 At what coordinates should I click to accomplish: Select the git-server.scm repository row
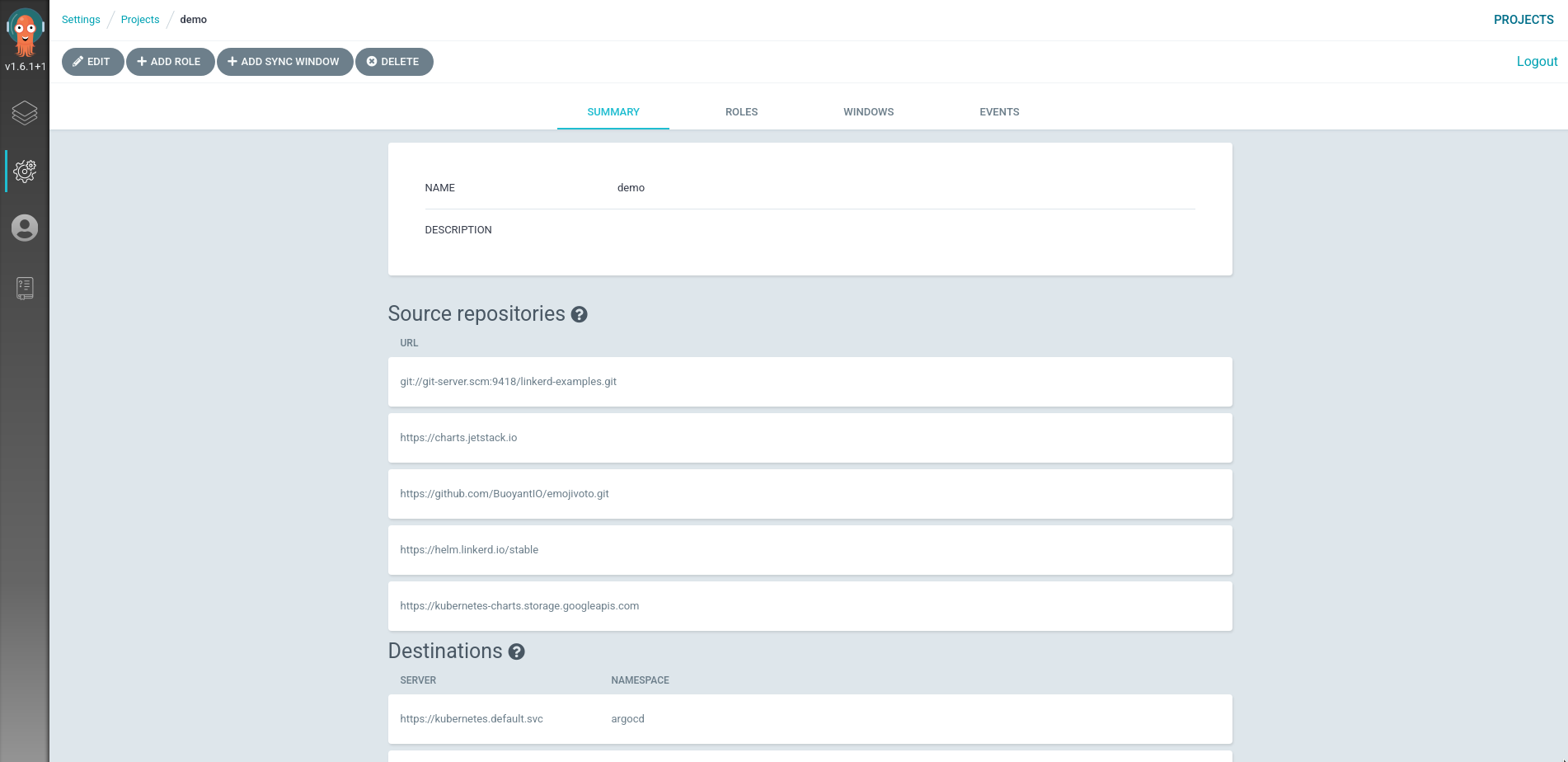click(810, 382)
